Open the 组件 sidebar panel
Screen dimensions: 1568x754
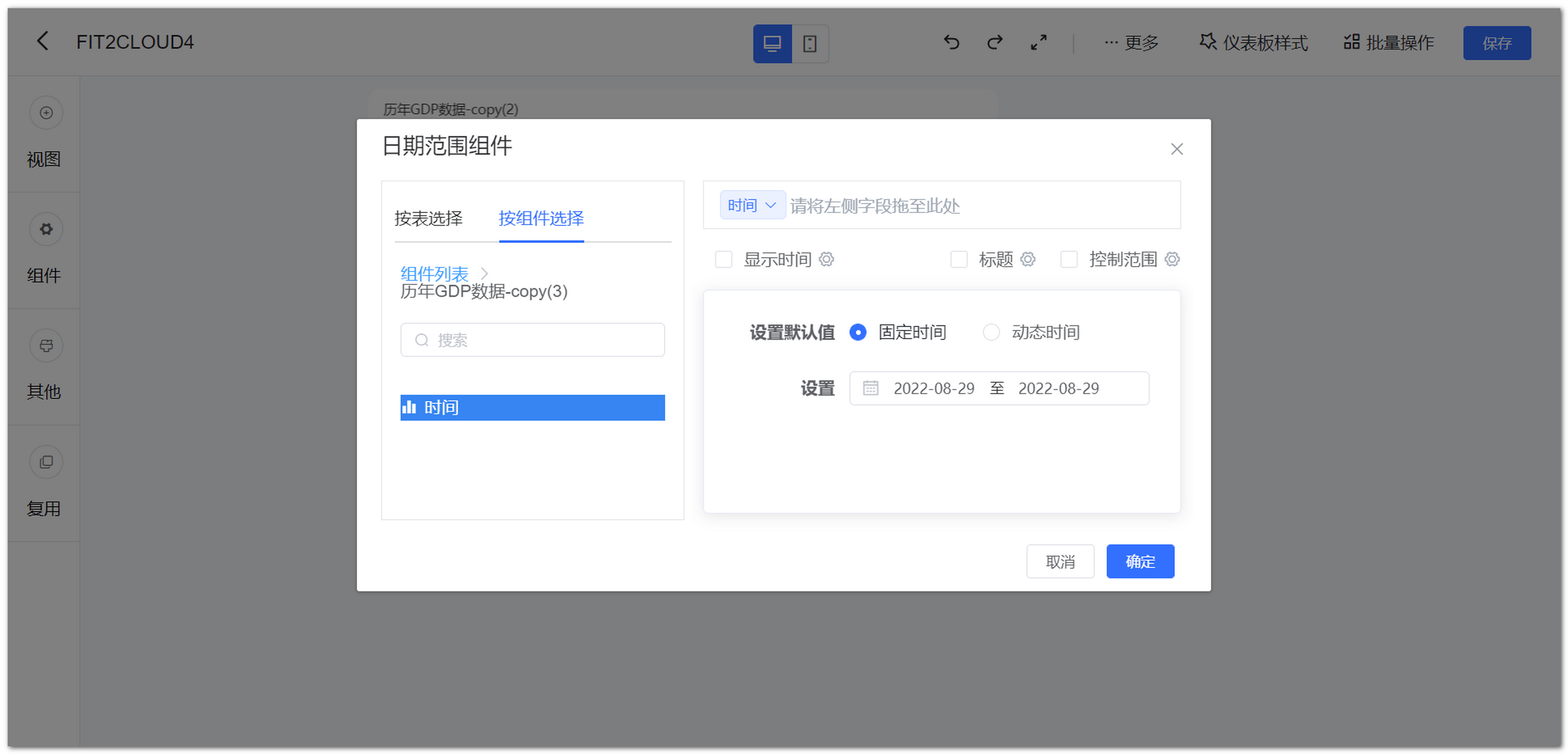pyautogui.click(x=44, y=250)
